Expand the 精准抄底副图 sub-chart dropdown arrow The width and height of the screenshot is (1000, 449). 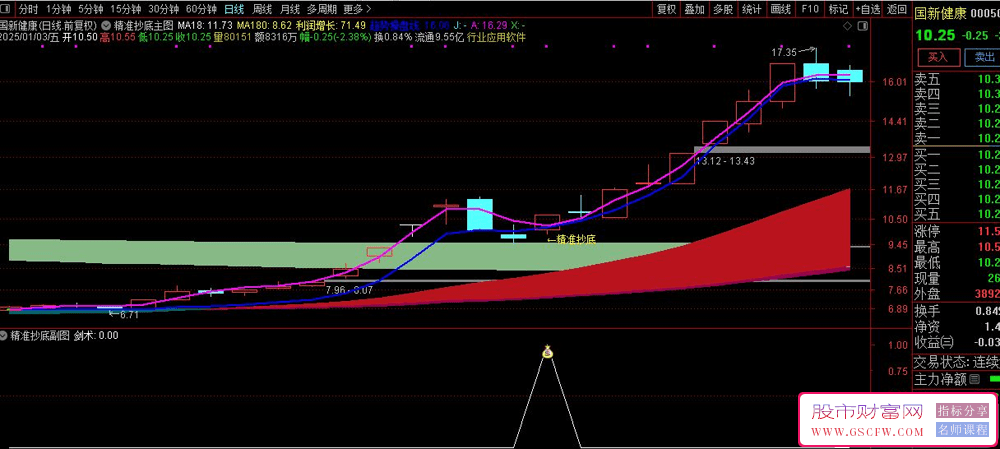pyautogui.click(x=4, y=335)
